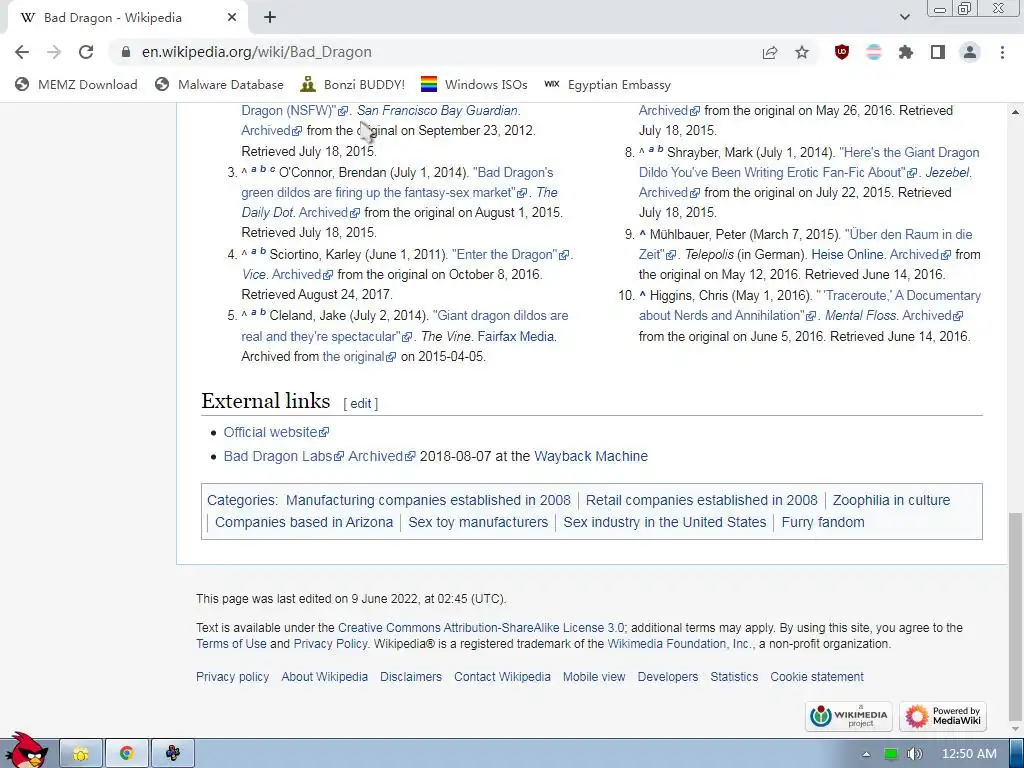Bookmark this page with the star icon
The image size is (1024, 768).
(x=802, y=52)
